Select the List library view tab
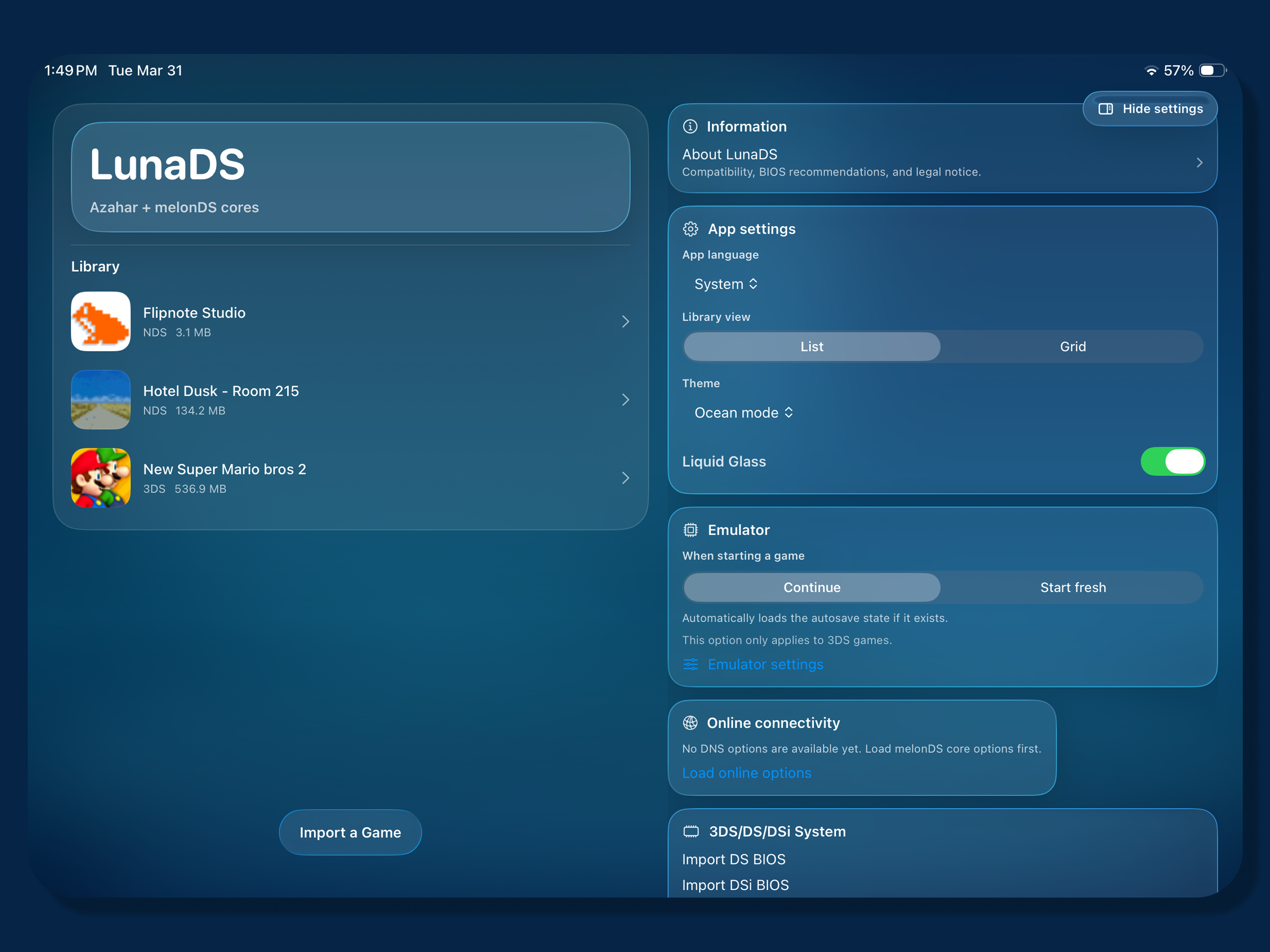Viewport: 1270px width, 952px height. 811,346
